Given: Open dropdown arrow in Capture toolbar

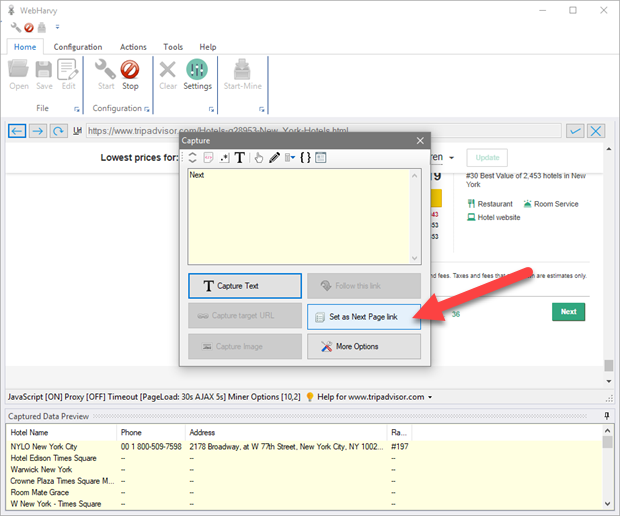Looking at the screenshot, I should [290, 158].
